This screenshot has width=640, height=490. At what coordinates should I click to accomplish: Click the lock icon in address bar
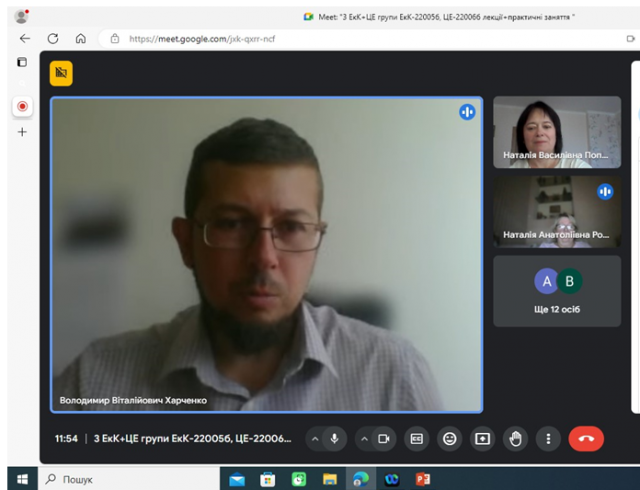(115, 39)
